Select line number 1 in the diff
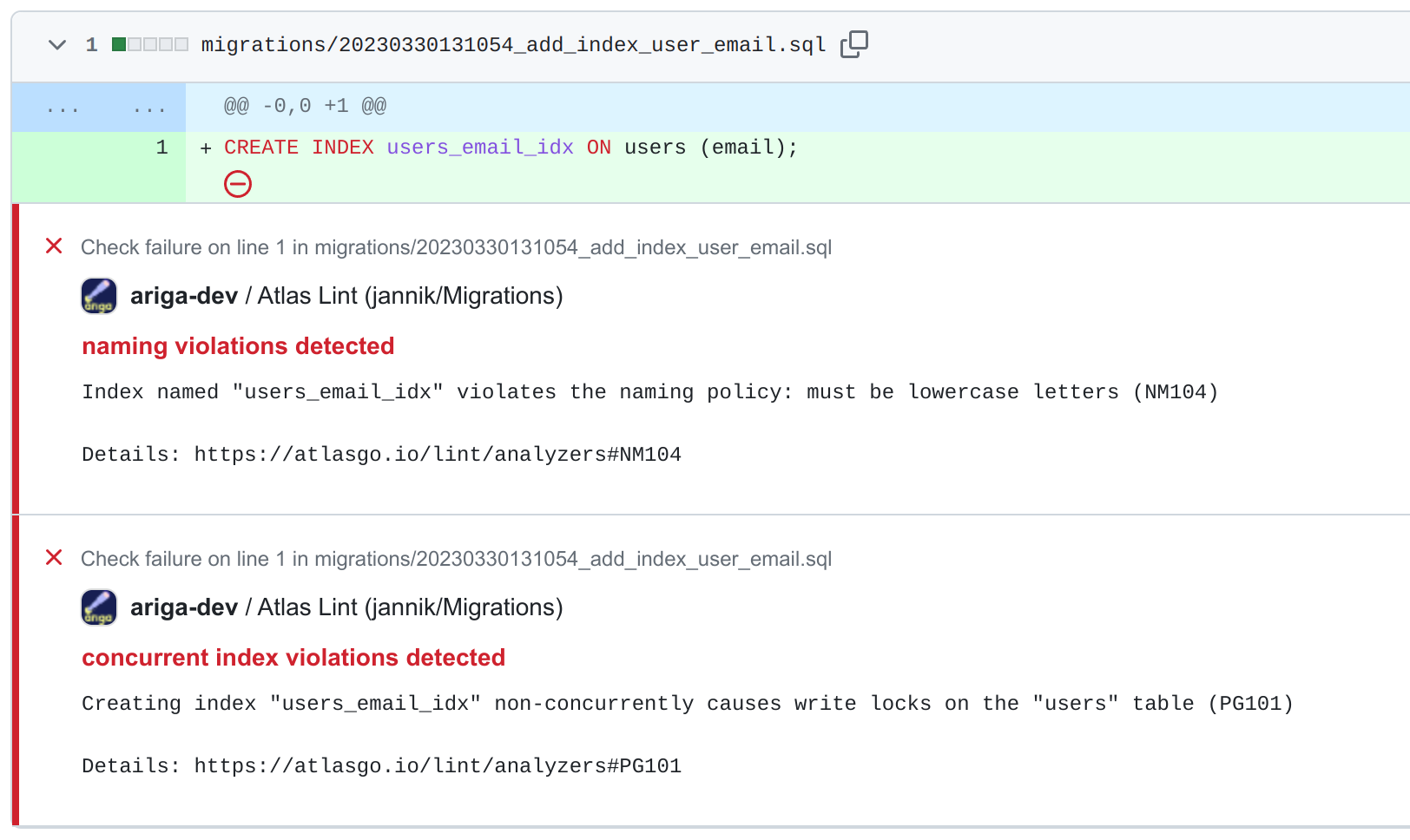This screenshot has width=1410, height=840. click(x=161, y=148)
